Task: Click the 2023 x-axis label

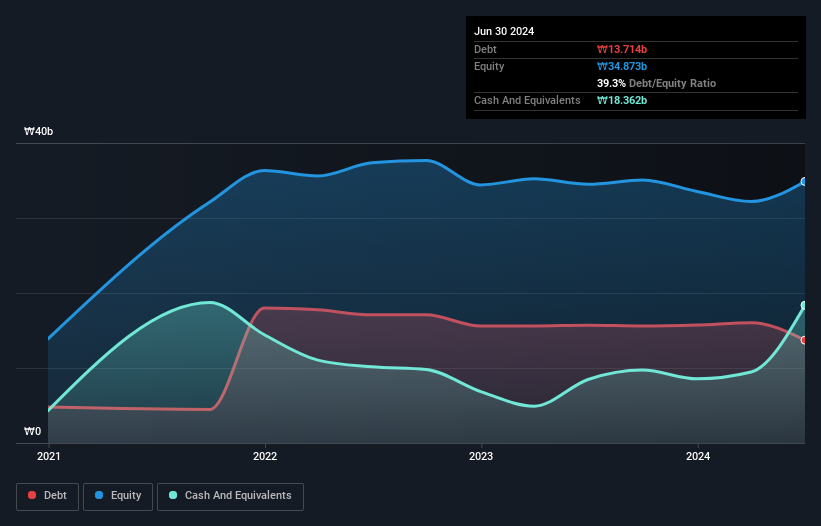Action: click(x=481, y=456)
